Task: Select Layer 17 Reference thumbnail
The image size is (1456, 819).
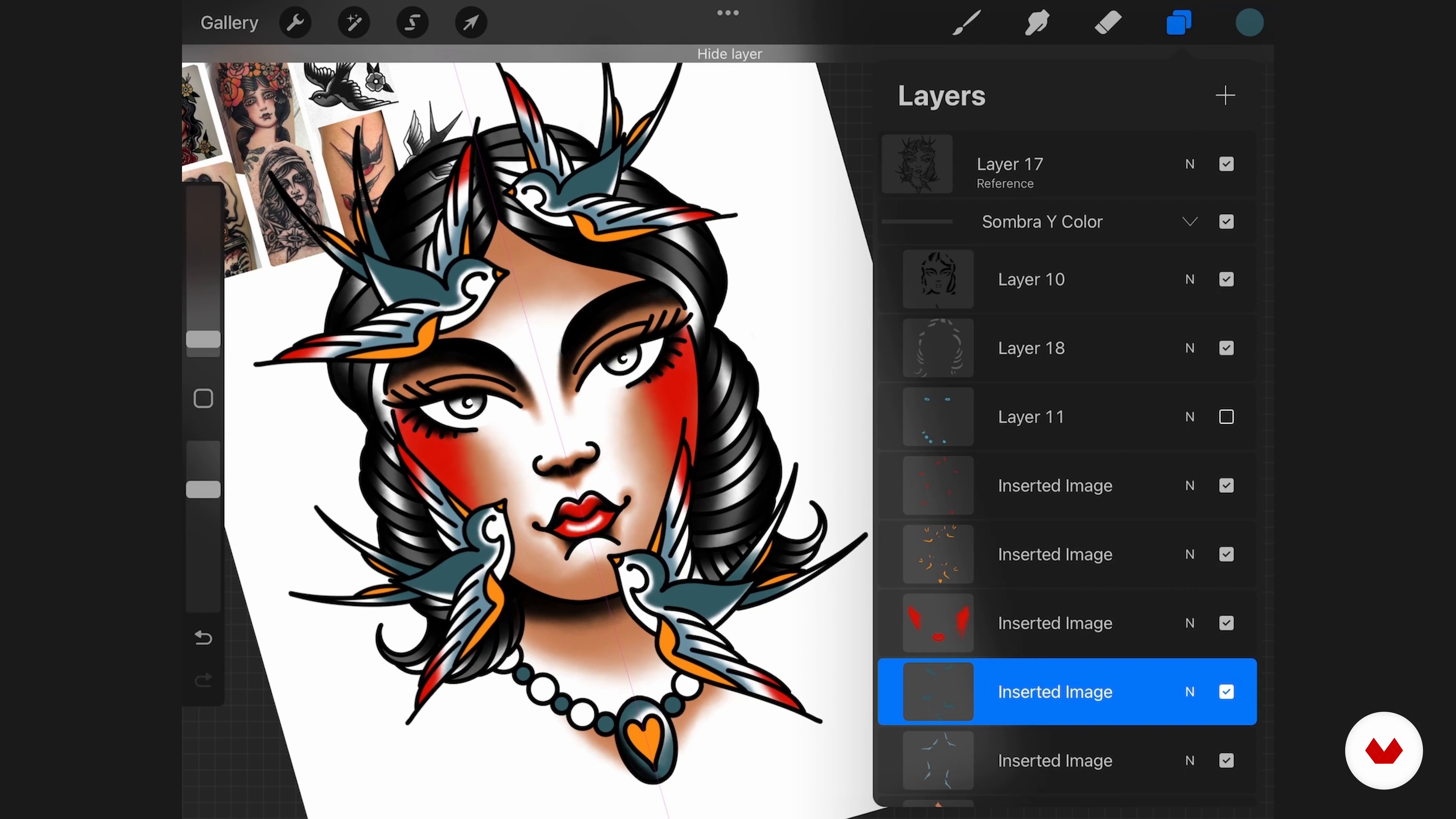Action: [x=917, y=164]
